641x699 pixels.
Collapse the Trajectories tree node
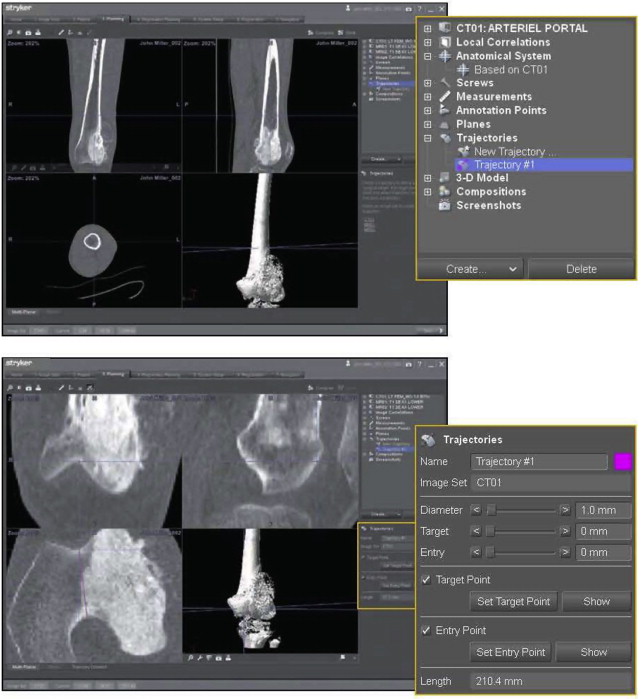pos(428,138)
